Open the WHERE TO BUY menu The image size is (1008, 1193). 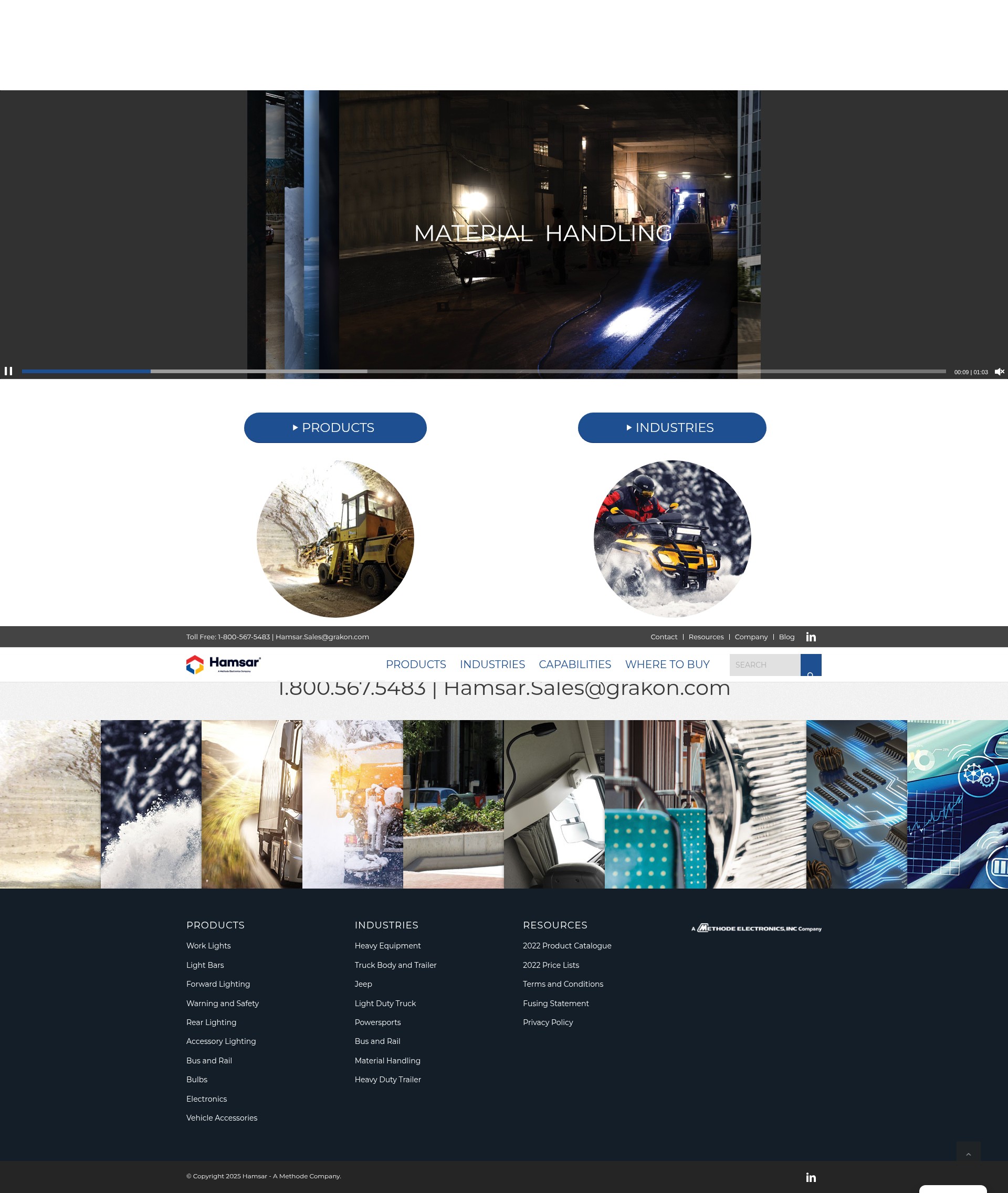point(667,664)
